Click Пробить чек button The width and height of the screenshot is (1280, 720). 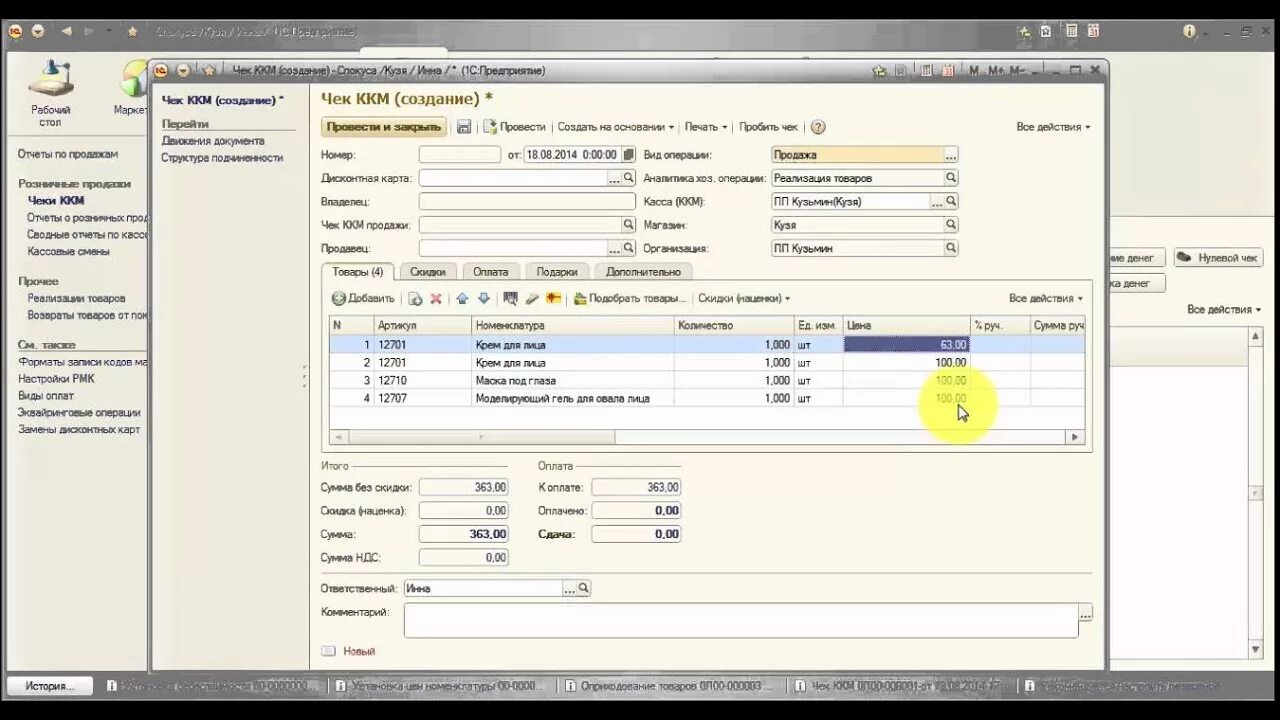[x=768, y=127]
